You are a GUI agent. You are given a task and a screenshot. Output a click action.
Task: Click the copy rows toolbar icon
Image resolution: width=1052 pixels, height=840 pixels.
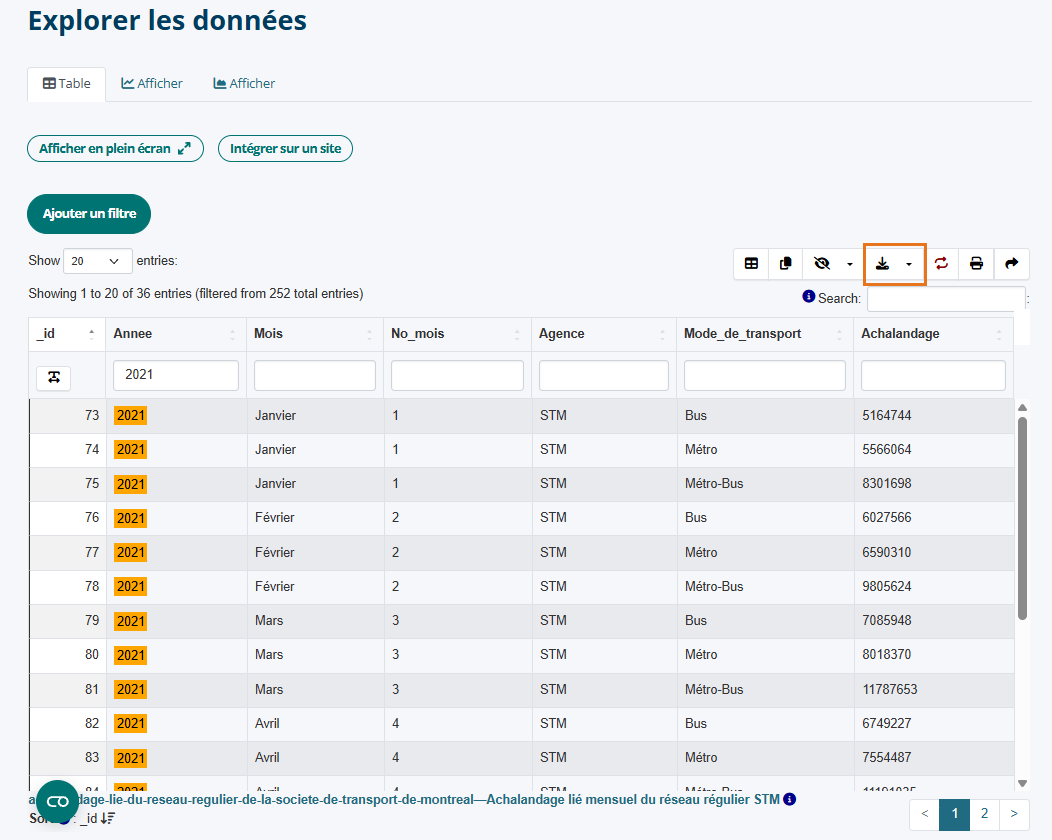coord(786,264)
